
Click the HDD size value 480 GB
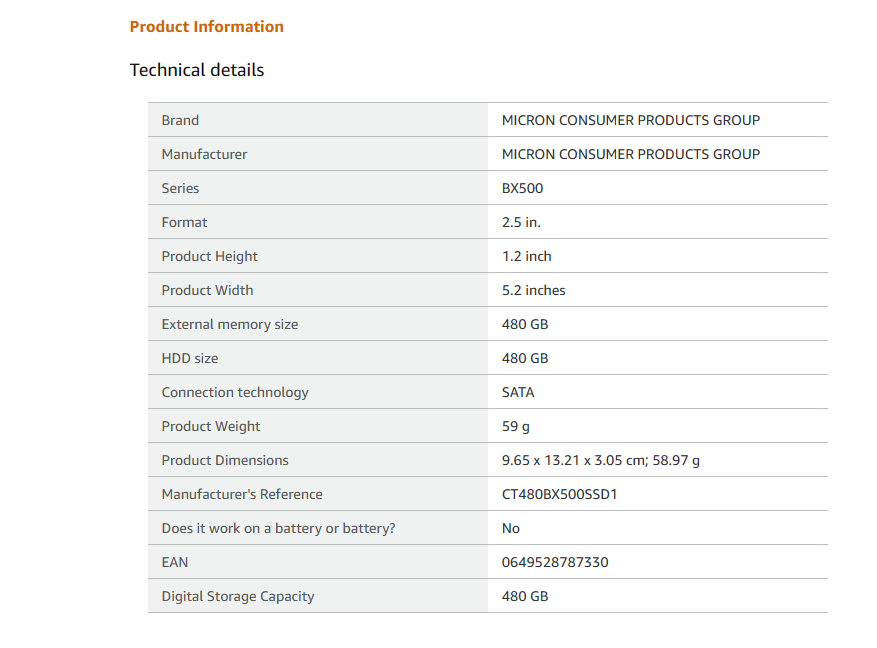(x=524, y=358)
